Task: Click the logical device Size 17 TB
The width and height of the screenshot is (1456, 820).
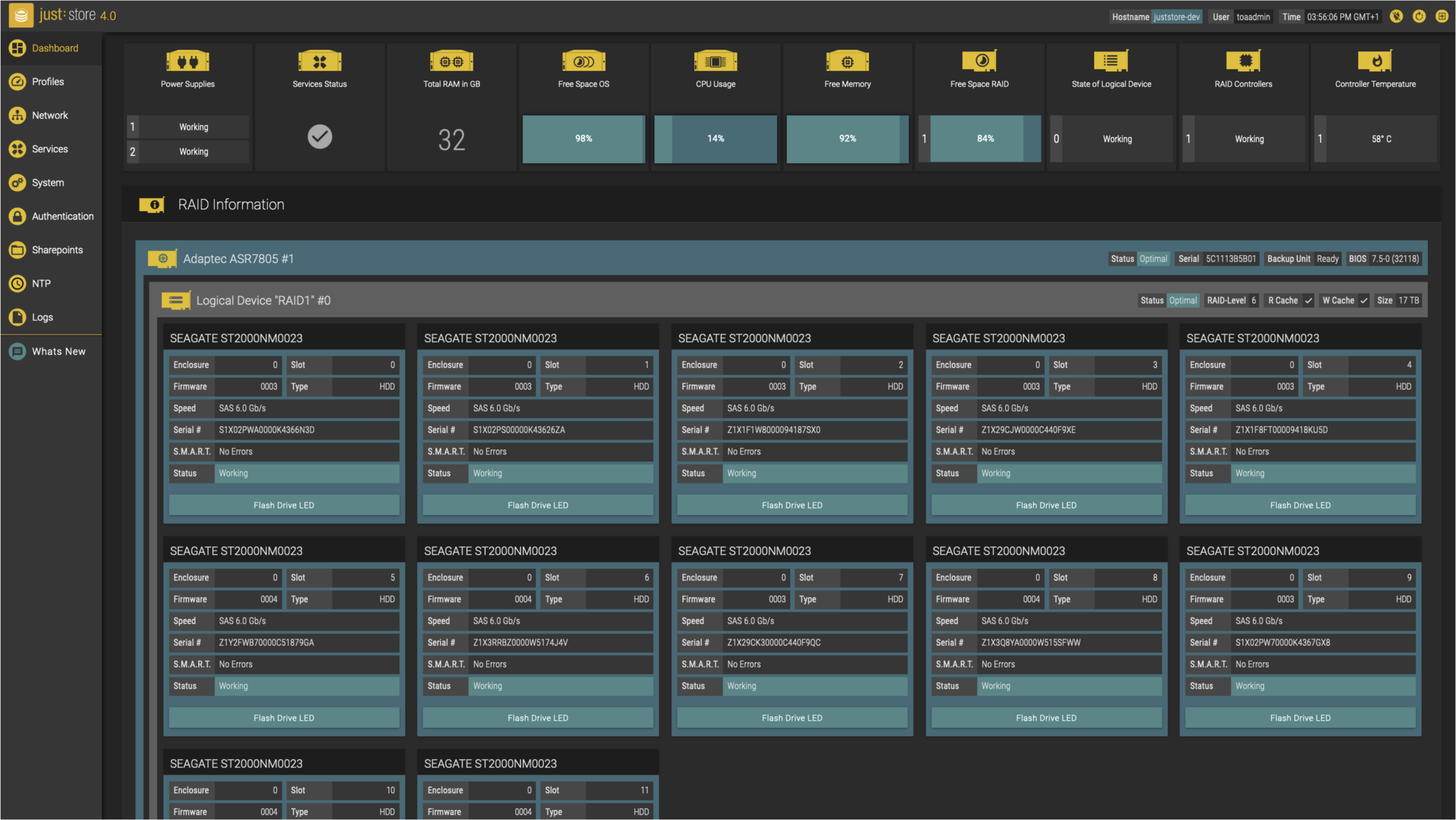Action: [1408, 301]
